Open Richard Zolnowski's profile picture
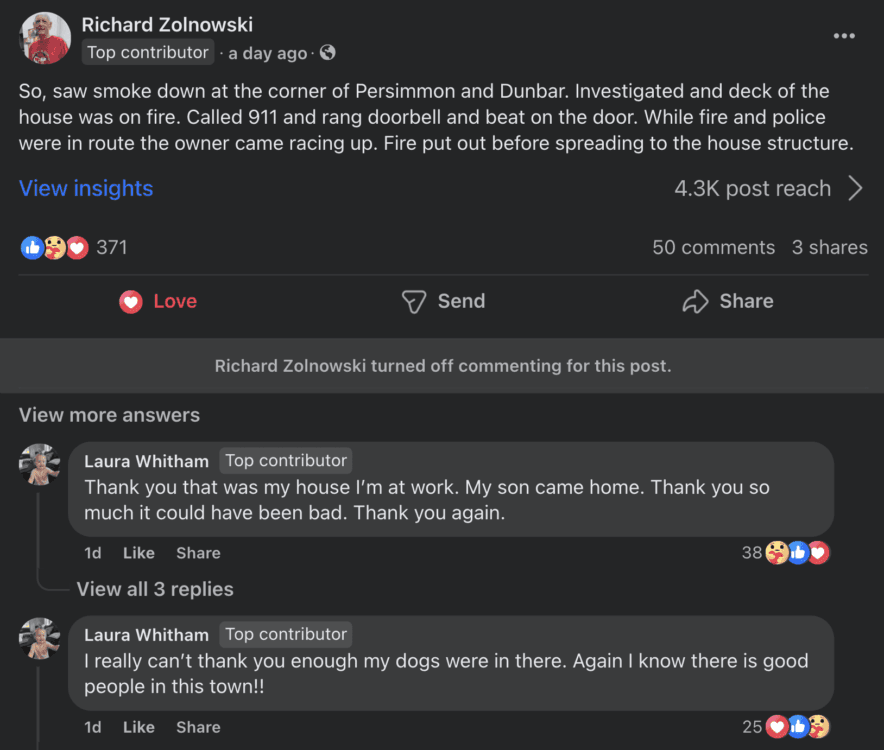884x750 pixels. [x=45, y=38]
